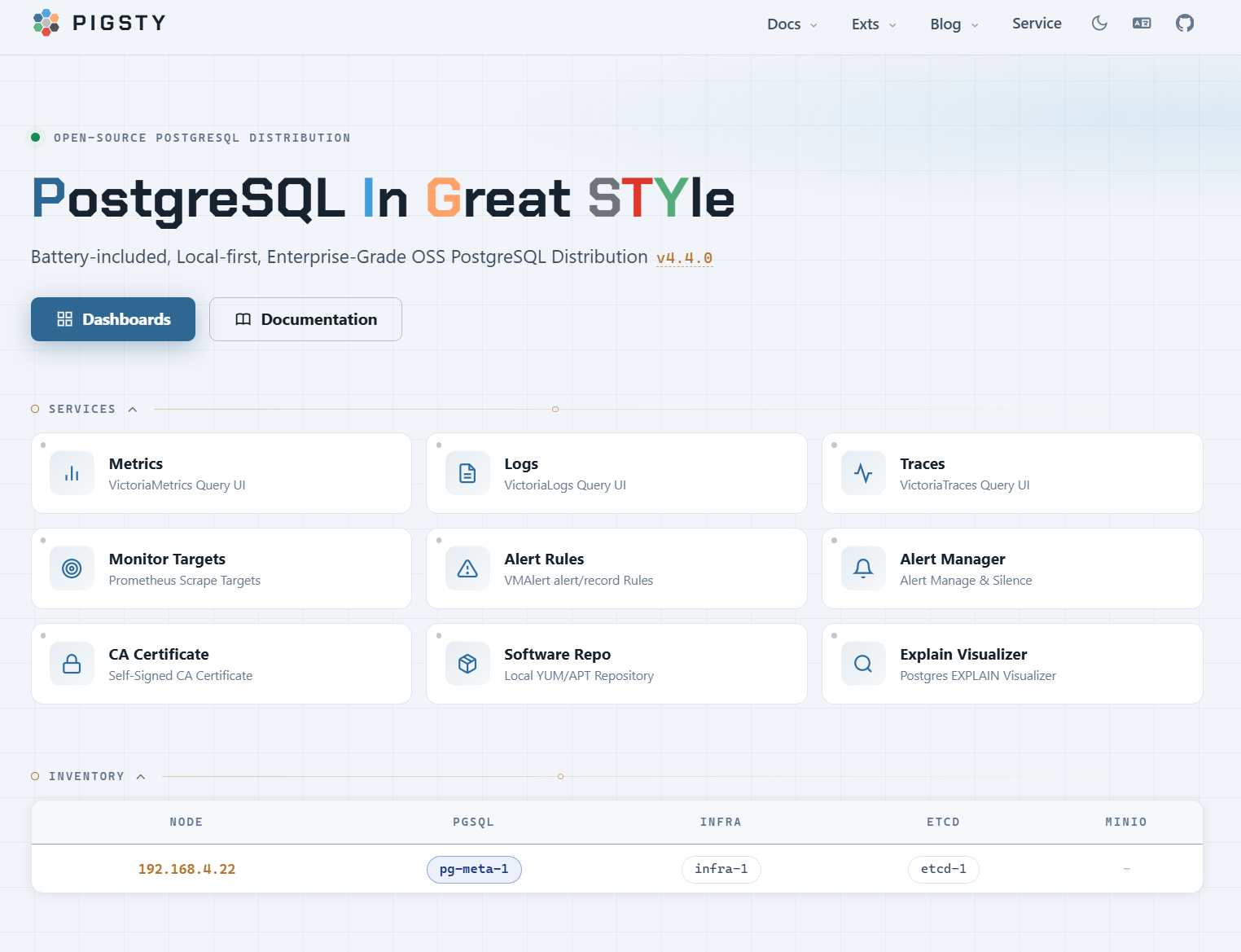Open the Dashboards button
The height and width of the screenshot is (952, 1241).
tap(113, 319)
